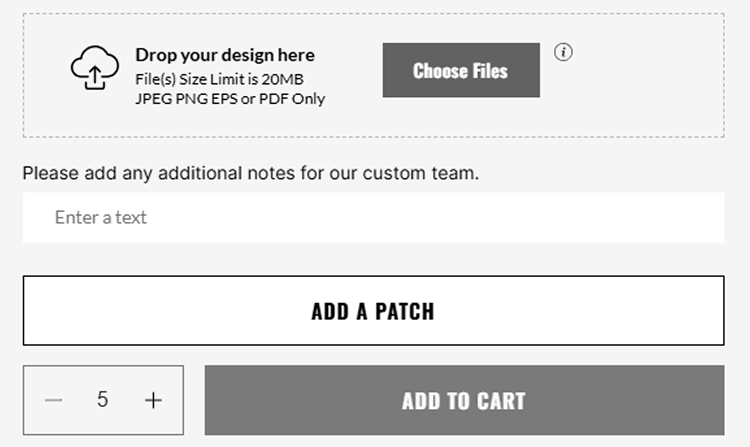Click the ADD A PATCH button
750x447 pixels.
[x=374, y=310]
